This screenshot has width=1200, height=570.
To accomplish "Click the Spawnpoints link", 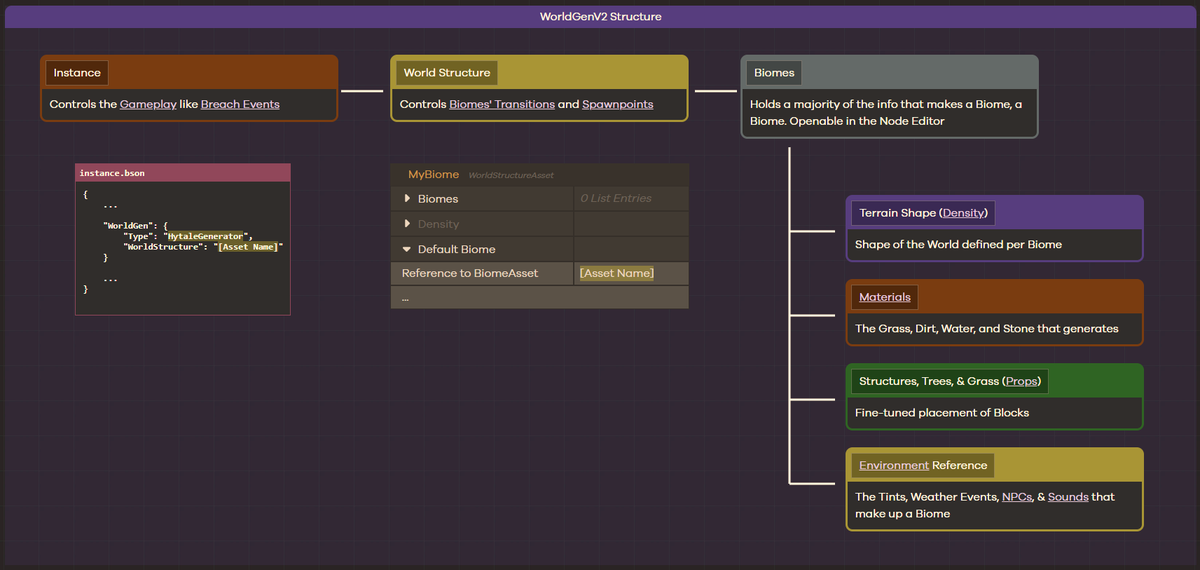I will [618, 104].
